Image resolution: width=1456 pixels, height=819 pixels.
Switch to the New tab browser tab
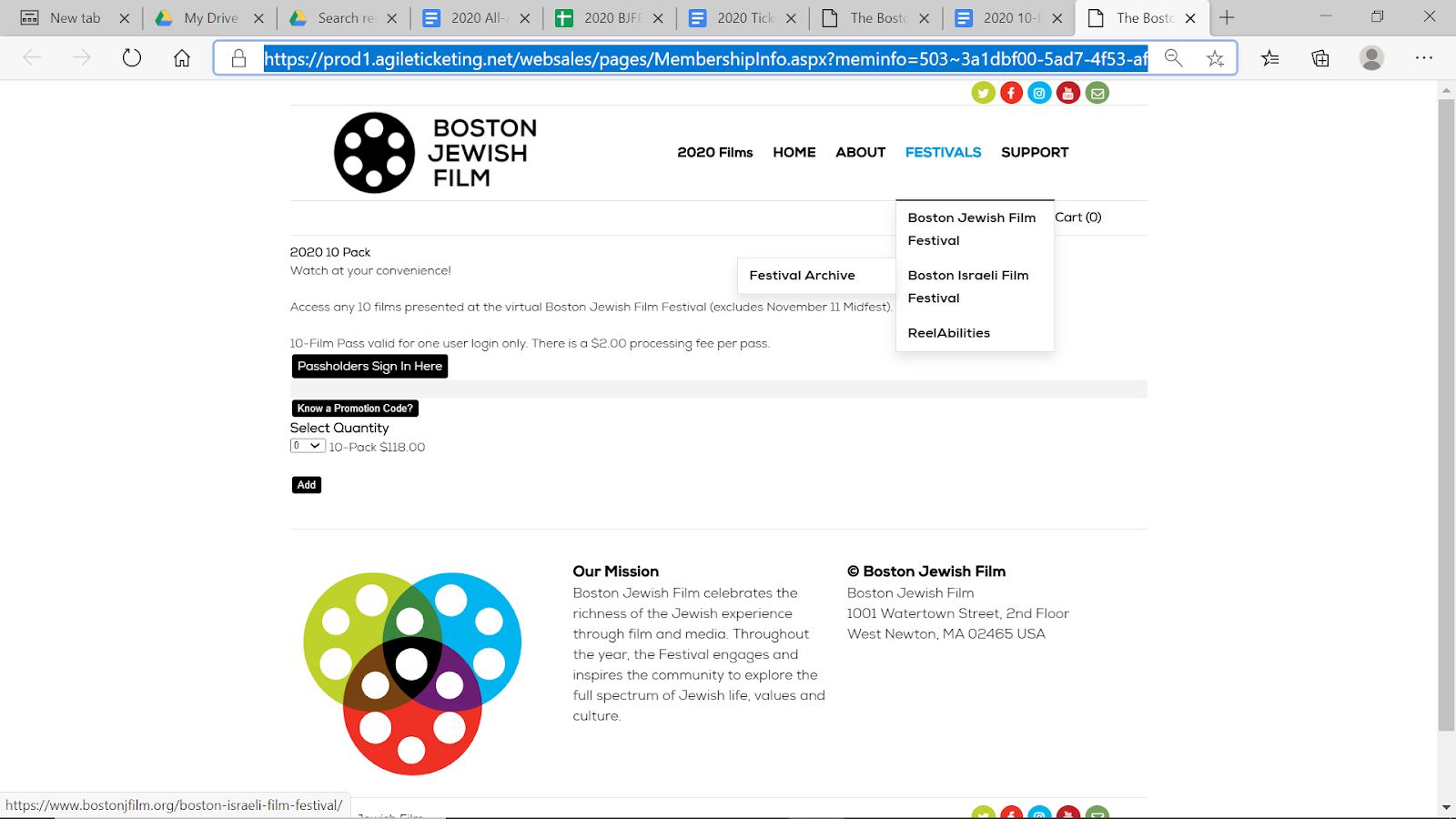[75, 18]
